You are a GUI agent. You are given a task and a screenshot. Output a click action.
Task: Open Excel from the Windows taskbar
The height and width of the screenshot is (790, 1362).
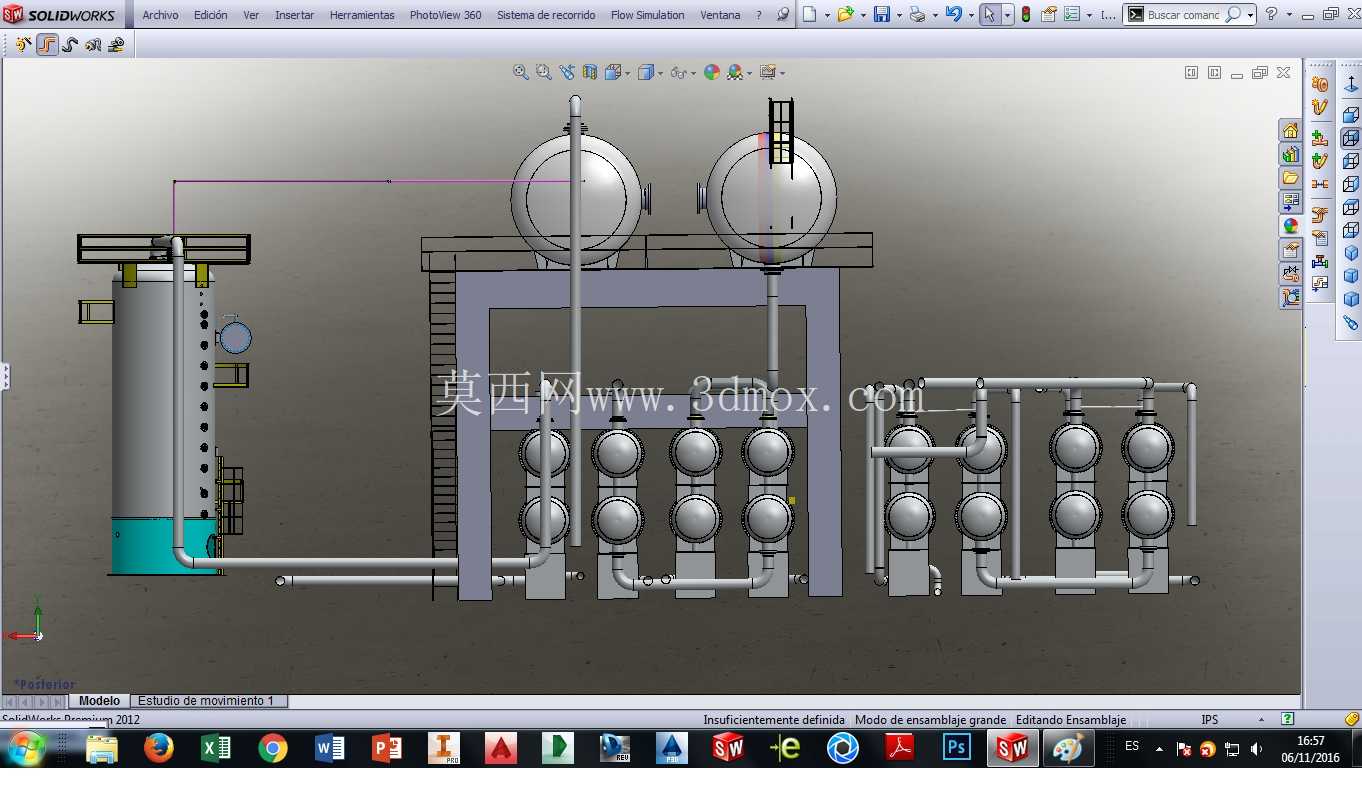click(x=216, y=748)
